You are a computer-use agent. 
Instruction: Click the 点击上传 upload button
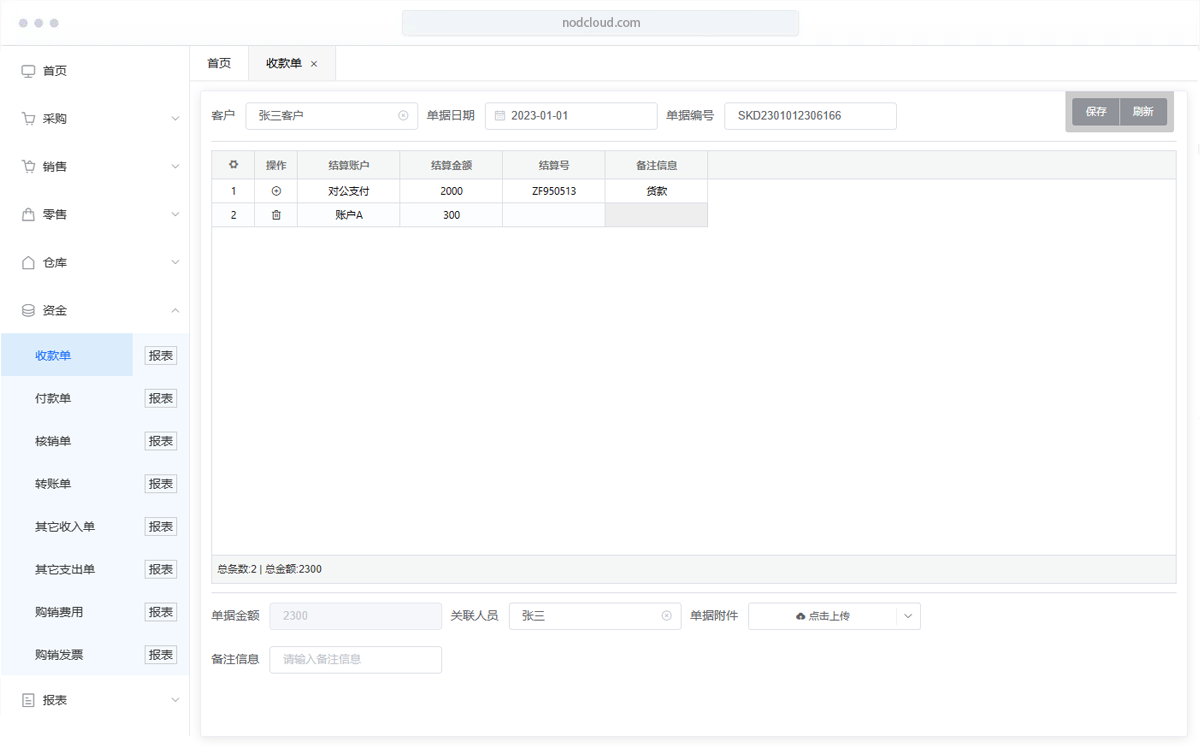(822, 616)
